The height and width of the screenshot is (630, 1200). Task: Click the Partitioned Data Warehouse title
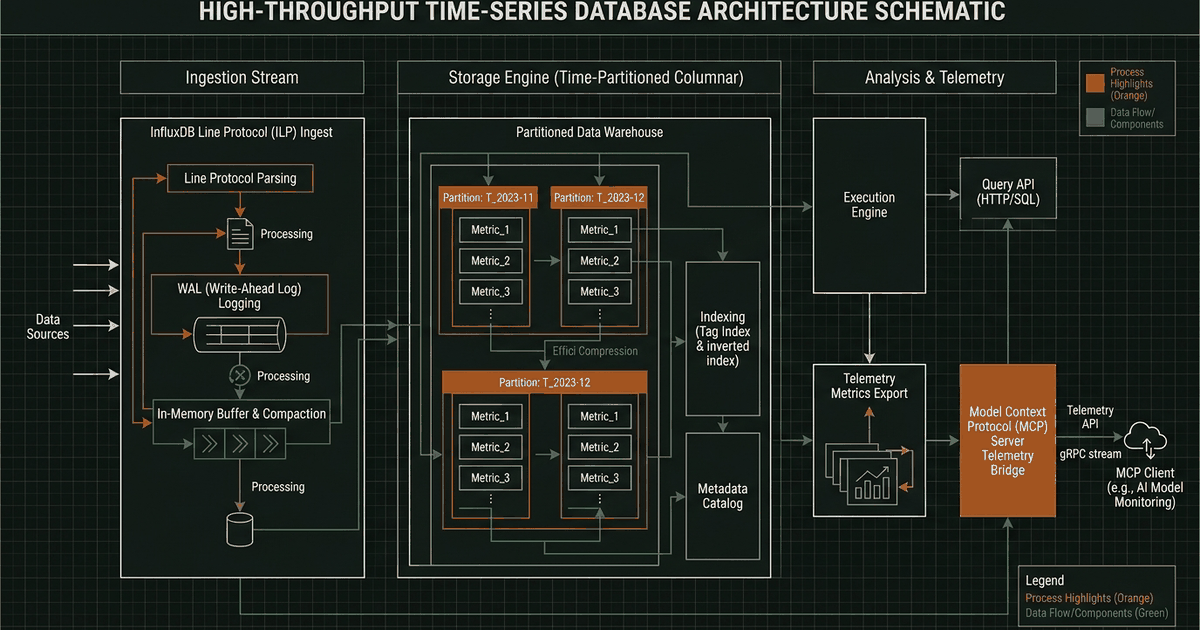point(589,132)
